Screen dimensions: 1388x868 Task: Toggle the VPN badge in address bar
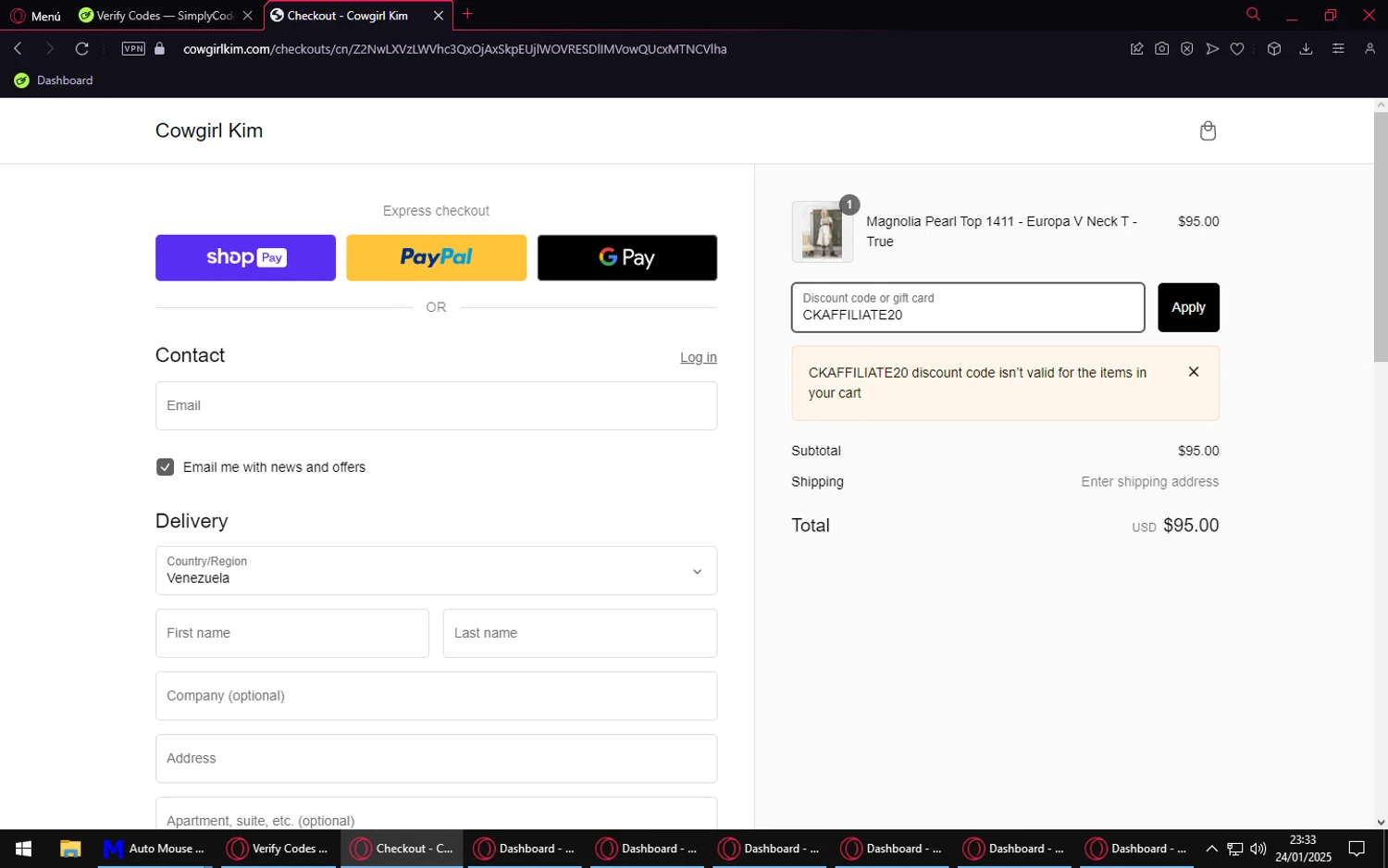pos(133,49)
